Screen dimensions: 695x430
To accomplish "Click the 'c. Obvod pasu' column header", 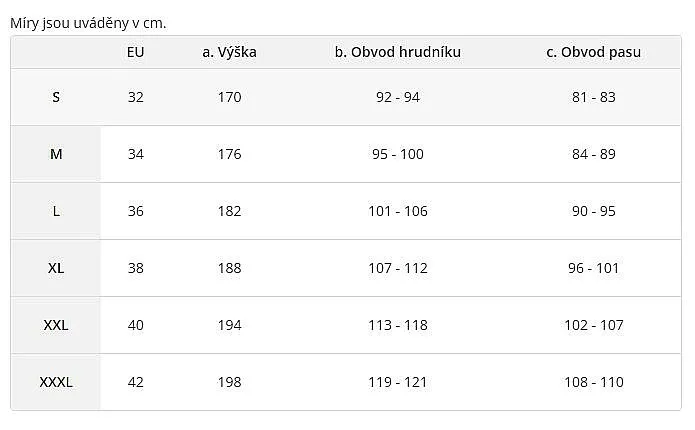I will tap(593, 52).
